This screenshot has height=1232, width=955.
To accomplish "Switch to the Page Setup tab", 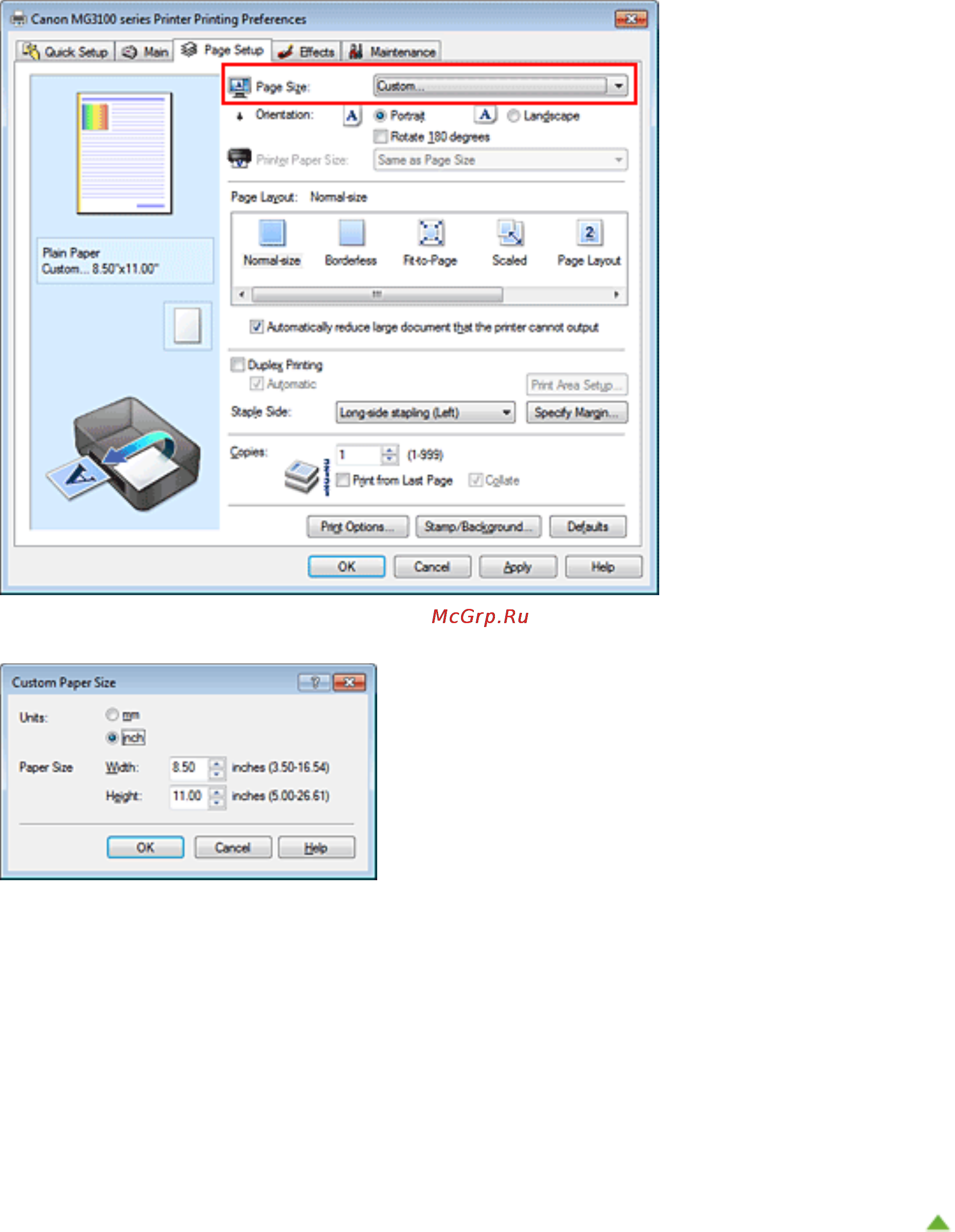I will click(x=223, y=50).
